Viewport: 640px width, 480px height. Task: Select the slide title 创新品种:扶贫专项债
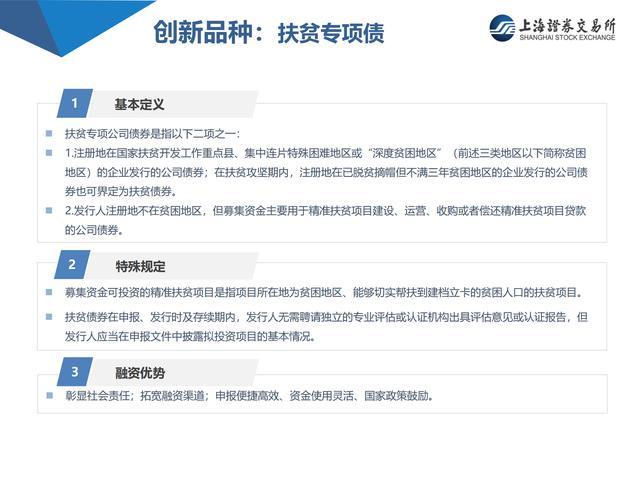pyautogui.click(x=269, y=32)
